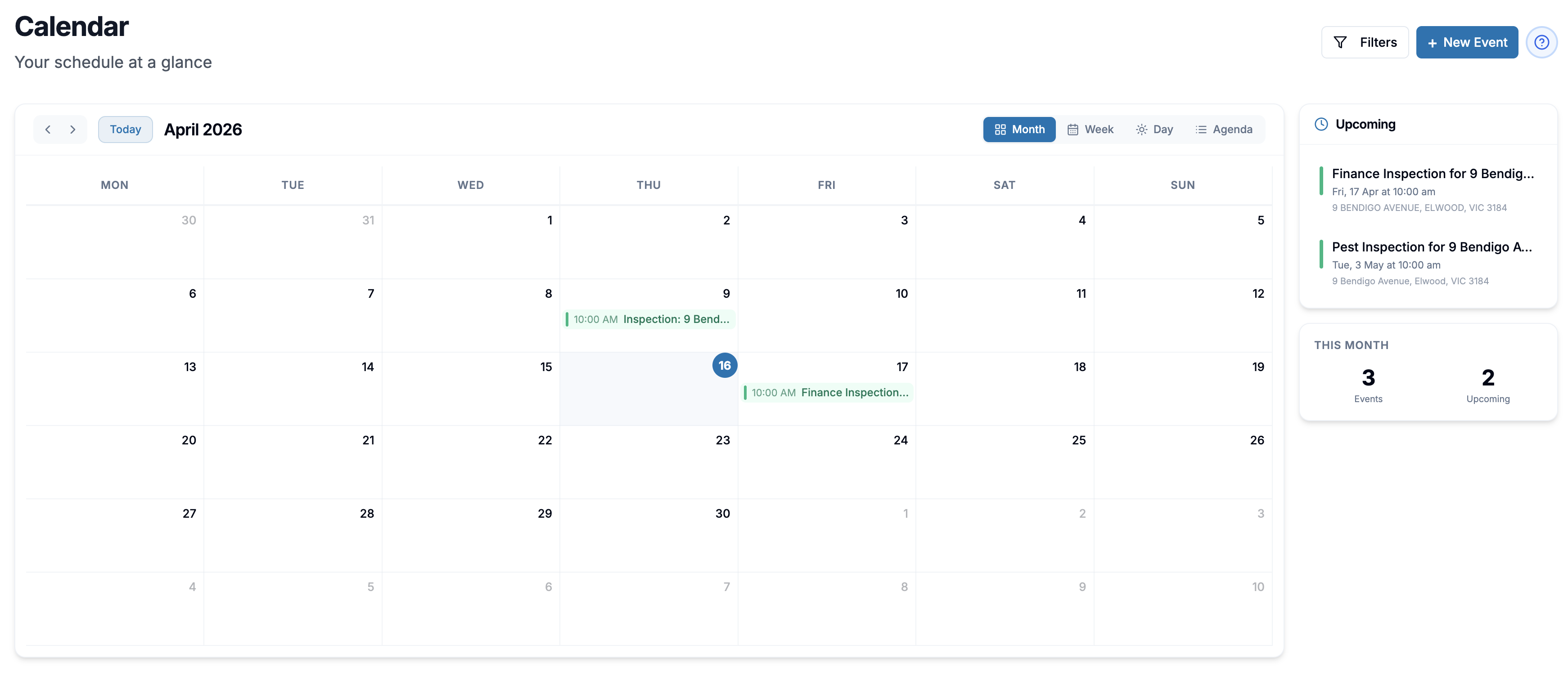The height and width of the screenshot is (681, 1568).
Task: Go to previous month using left chevron
Action: [x=47, y=130]
